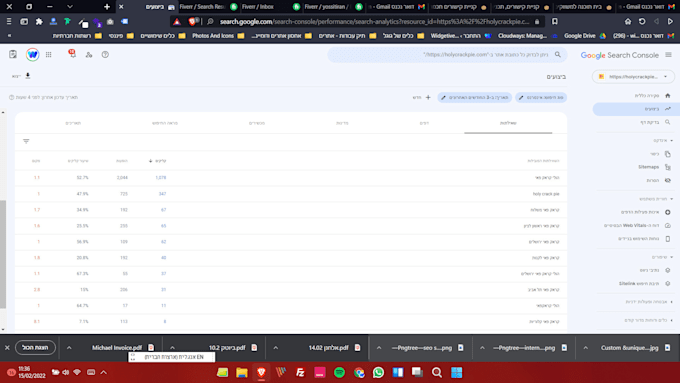Open Brave Shields icon in address bar
Screen dimensions: 680x383
pos(193,21)
